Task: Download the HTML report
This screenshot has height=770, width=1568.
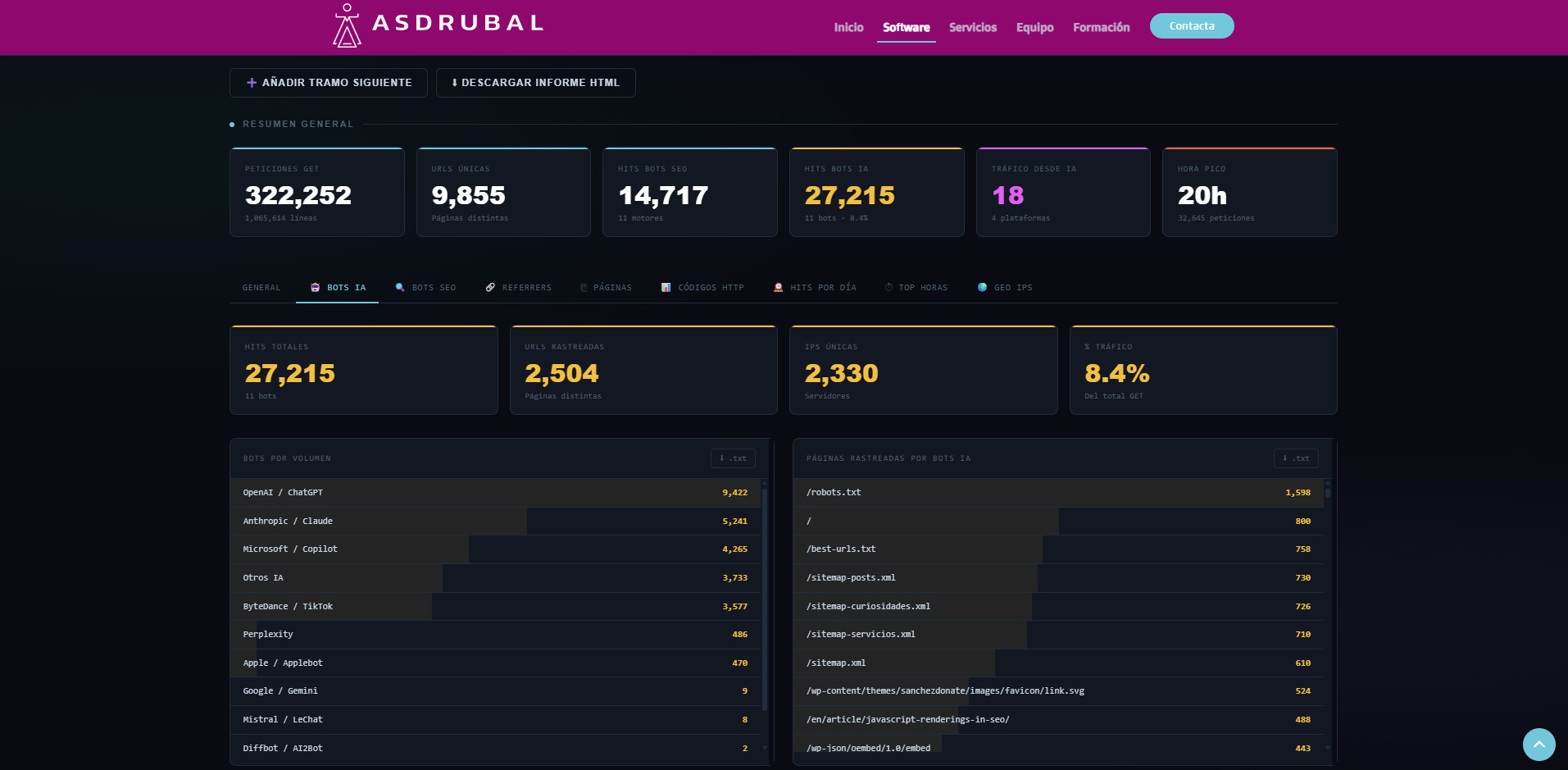Action: pos(535,83)
